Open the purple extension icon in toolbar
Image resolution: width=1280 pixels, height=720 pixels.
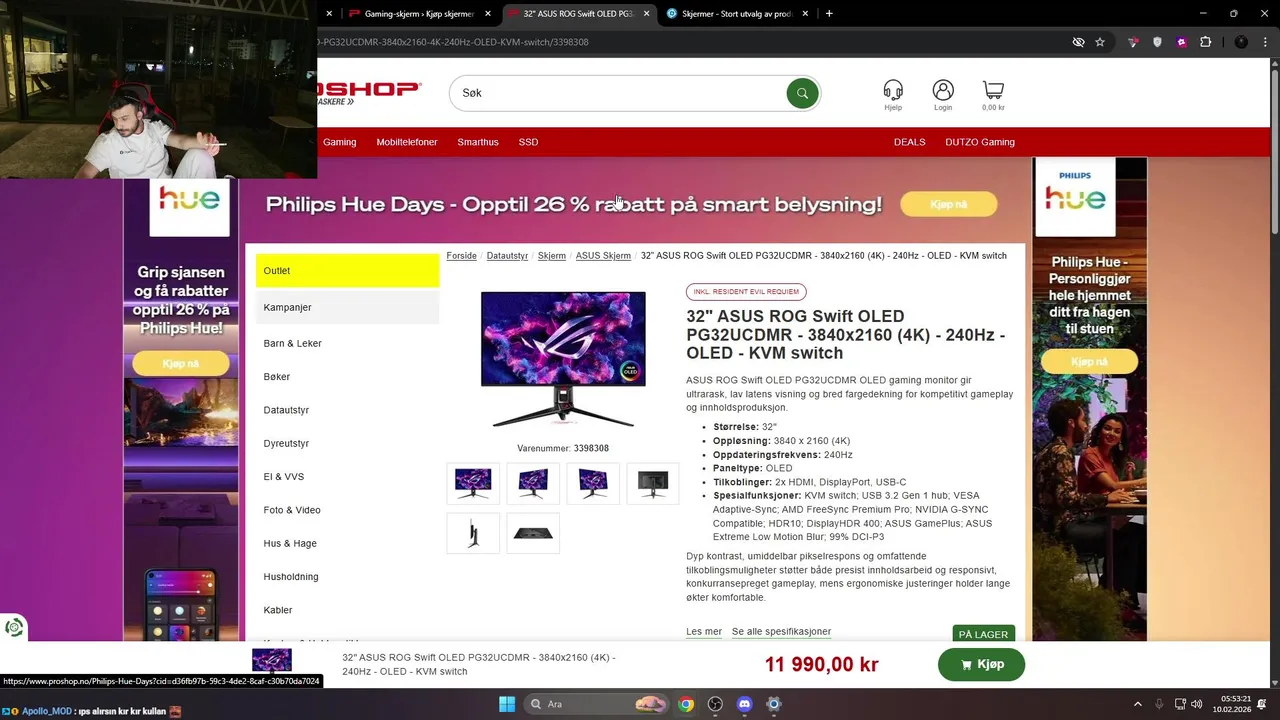click(x=1181, y=42)
